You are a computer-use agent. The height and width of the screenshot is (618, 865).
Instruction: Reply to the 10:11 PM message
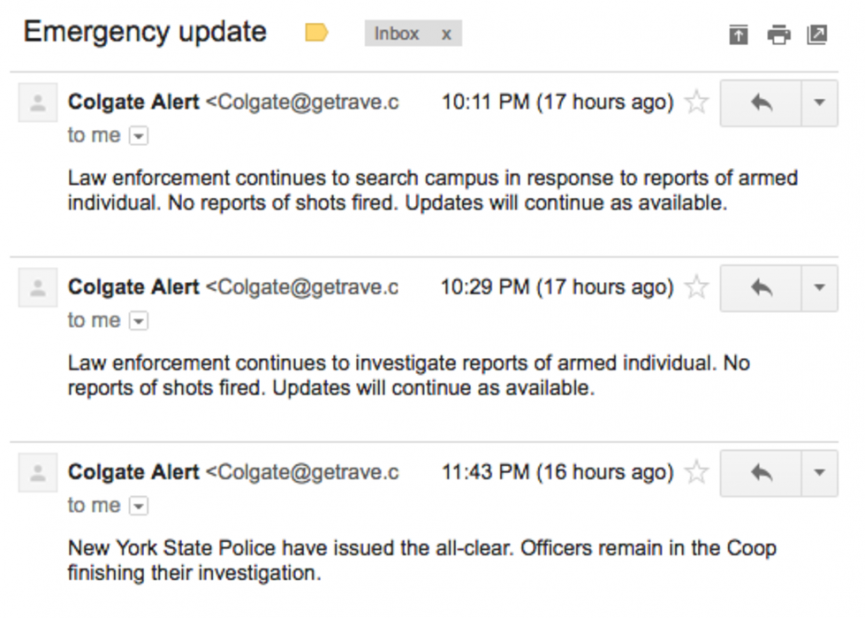click(761, 103)
